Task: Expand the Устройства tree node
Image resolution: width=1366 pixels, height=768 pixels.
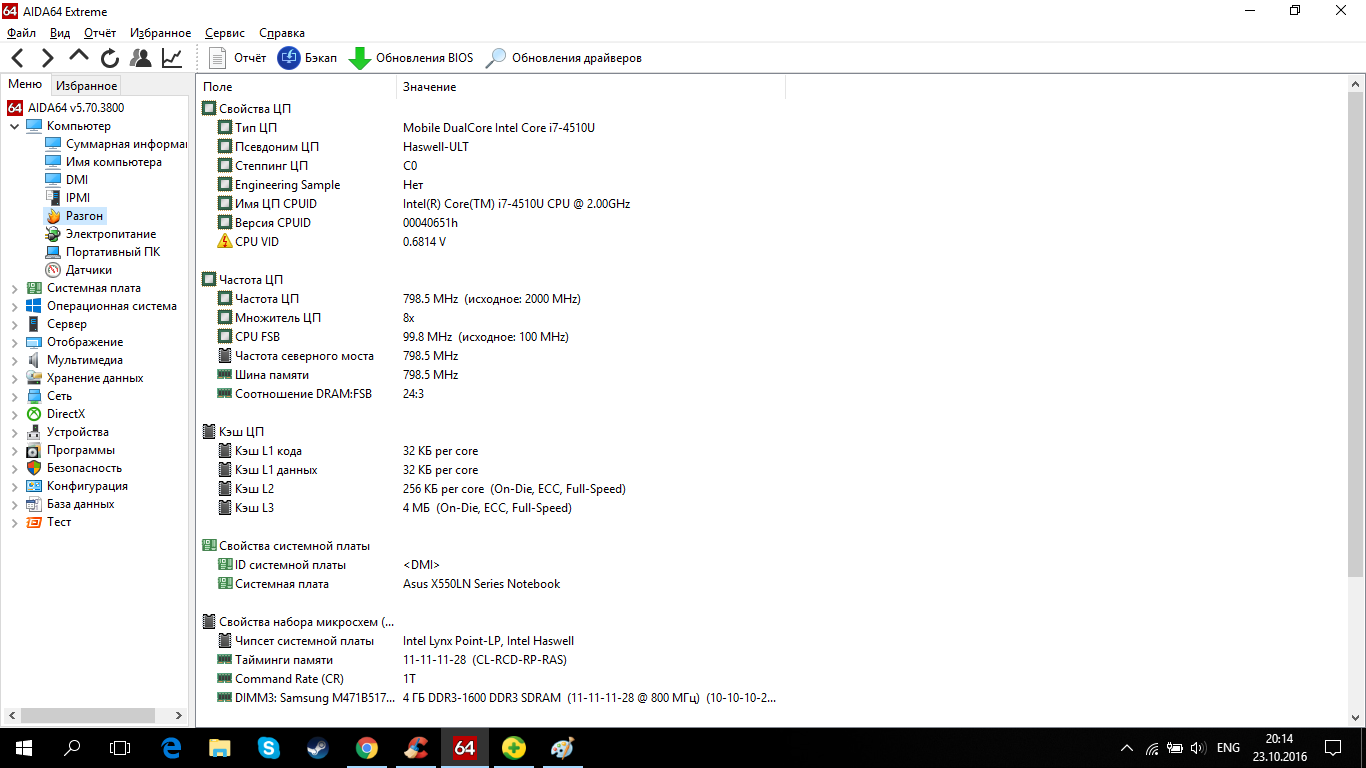Action: pos(14,432)
